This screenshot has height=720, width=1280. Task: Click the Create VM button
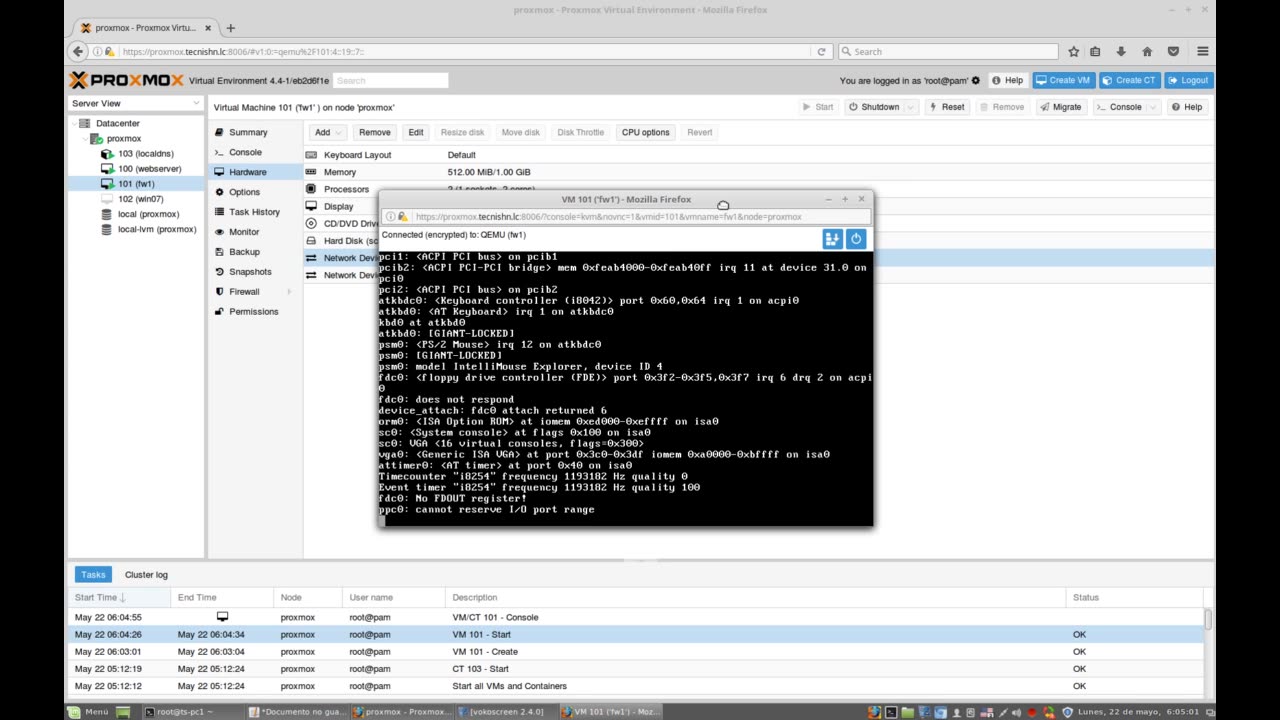1063,80
